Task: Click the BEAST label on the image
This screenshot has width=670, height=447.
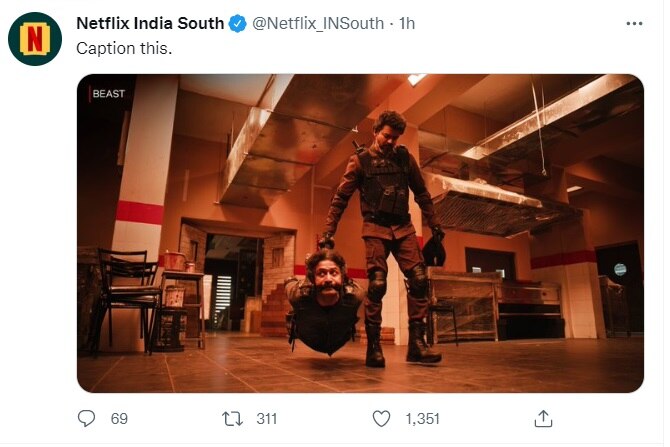Action: tap(108, 94)
